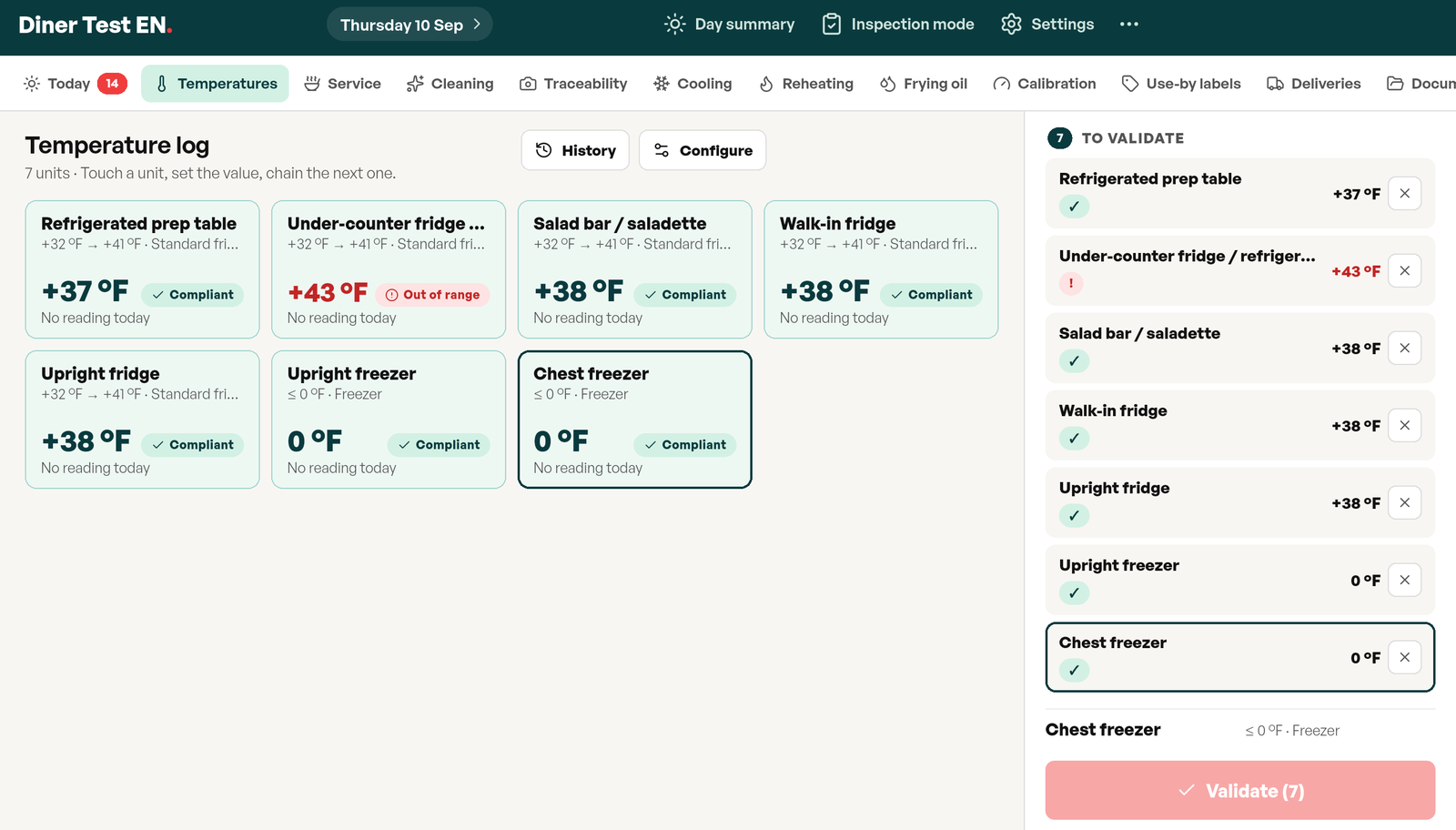Remove Upright freezer from validation list
Screen dimensions: 1456x830
coord(1405,580)
